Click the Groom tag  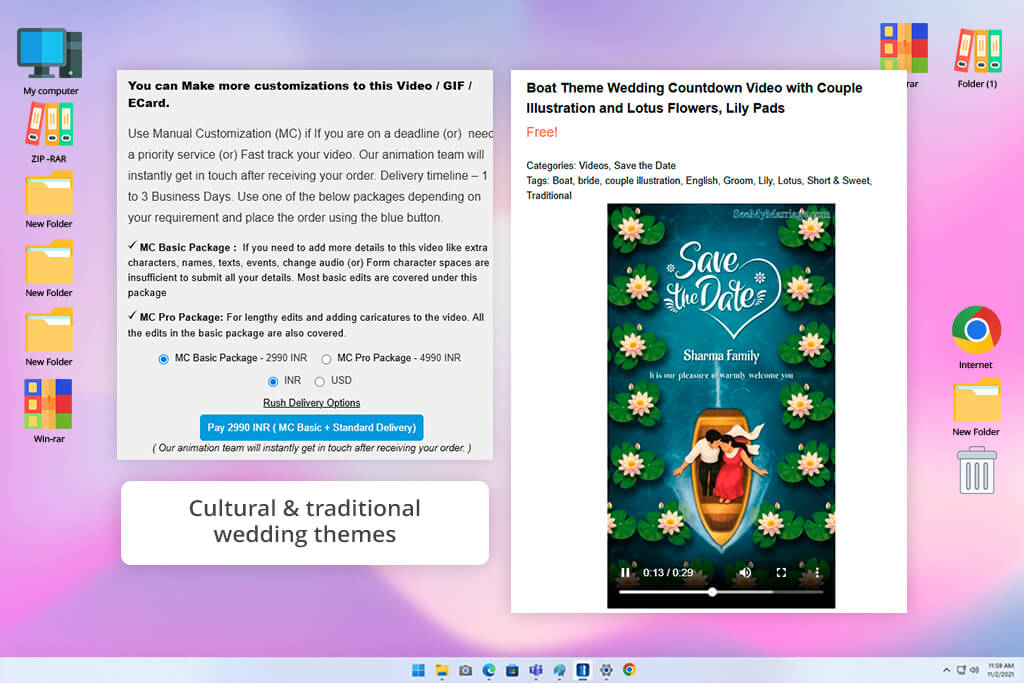737,181
